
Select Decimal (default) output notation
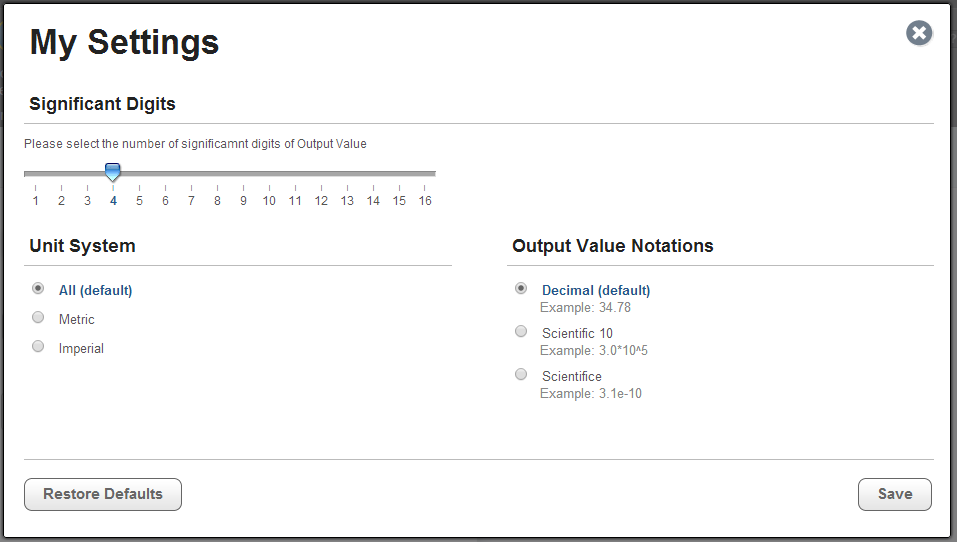point(521,288)
